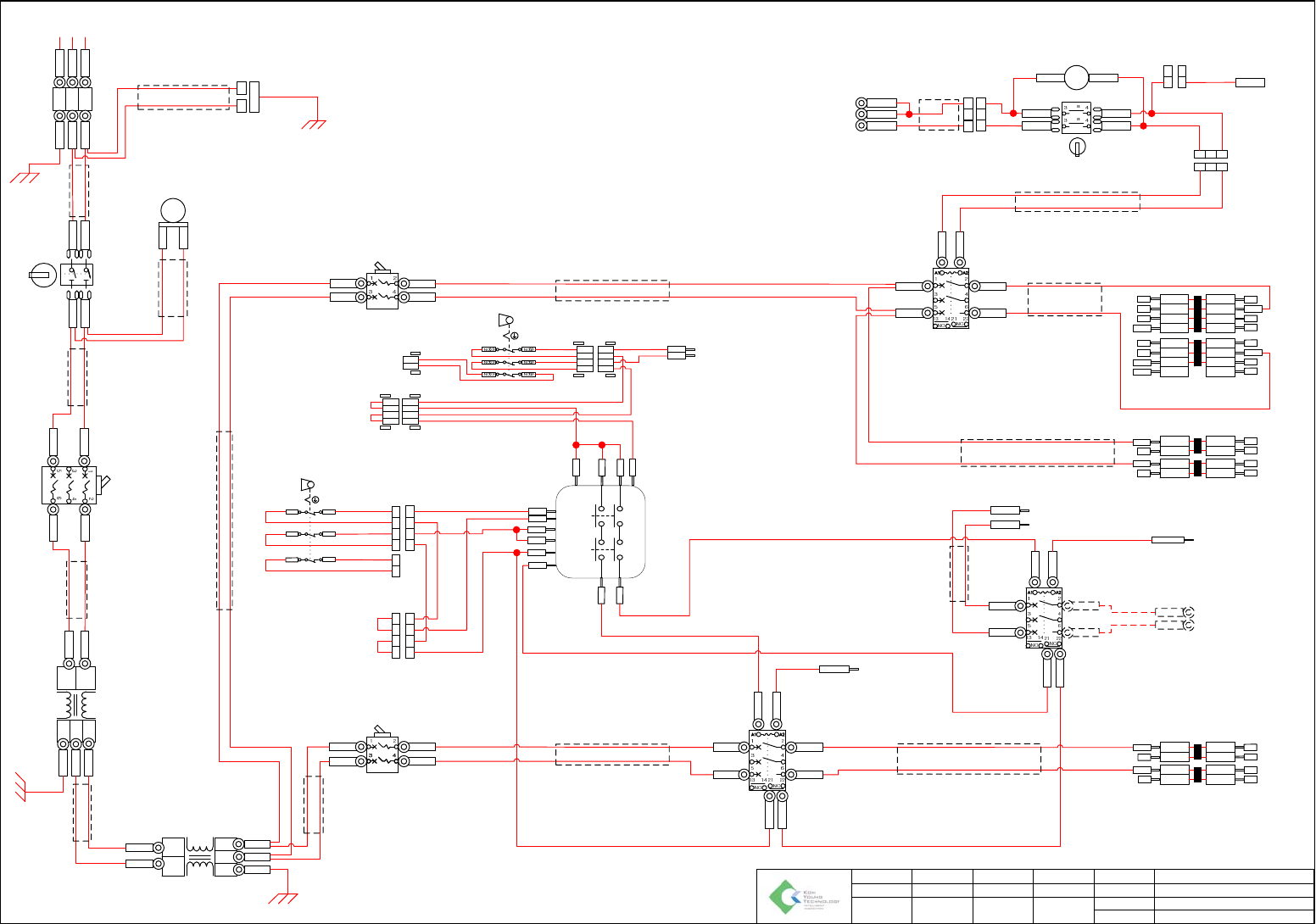Click the round lamp symbol above the top-right relay
Screen dimensions: 1316x924
(x=1077, y=77)
